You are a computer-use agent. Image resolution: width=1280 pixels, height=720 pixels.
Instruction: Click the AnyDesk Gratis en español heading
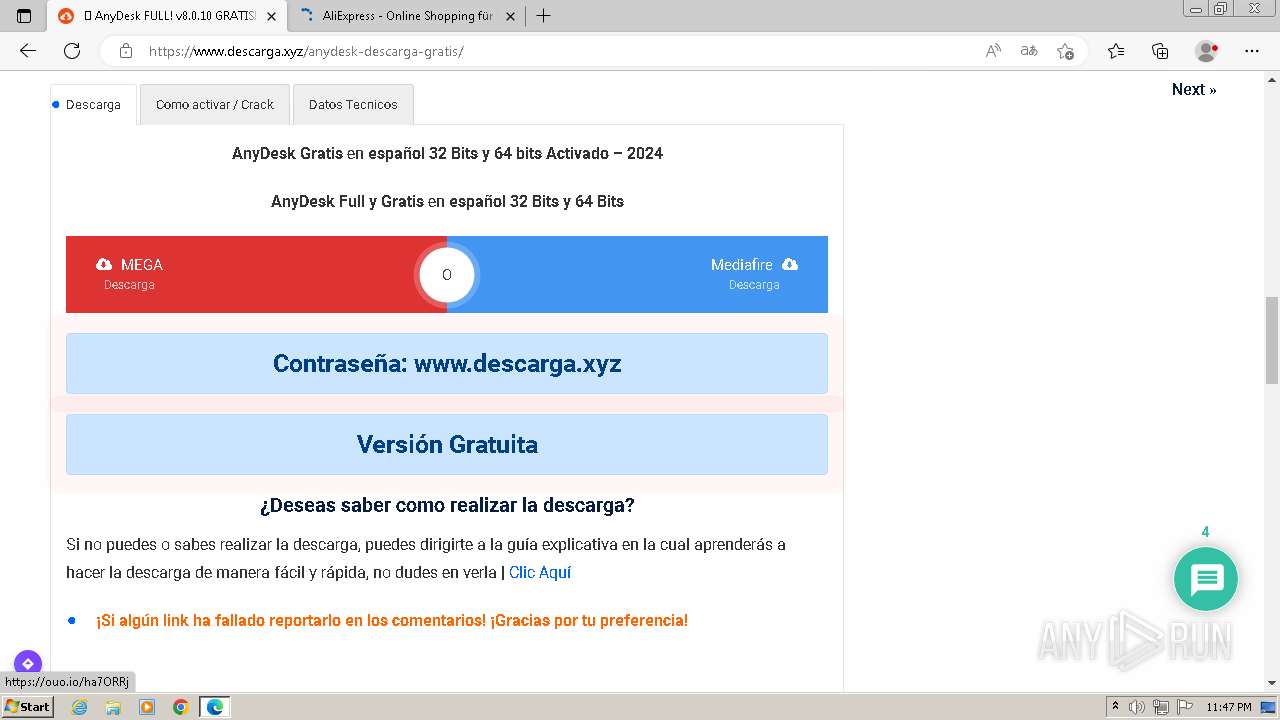coord(447,153)
